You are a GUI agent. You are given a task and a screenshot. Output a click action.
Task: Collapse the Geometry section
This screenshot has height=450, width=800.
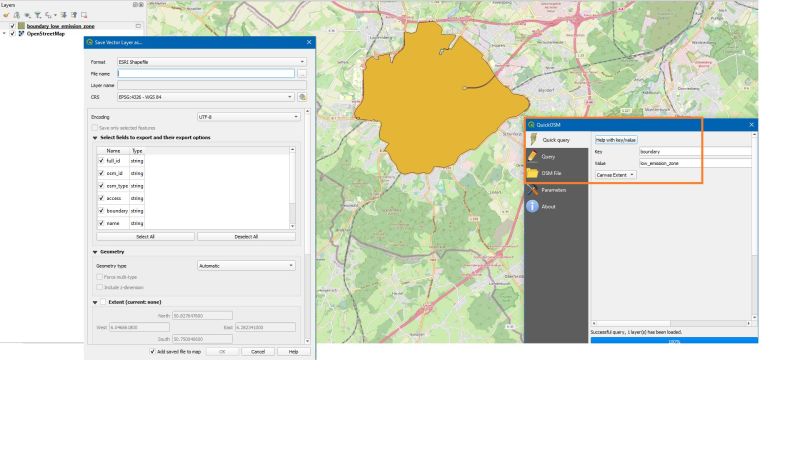coord(95,252)
